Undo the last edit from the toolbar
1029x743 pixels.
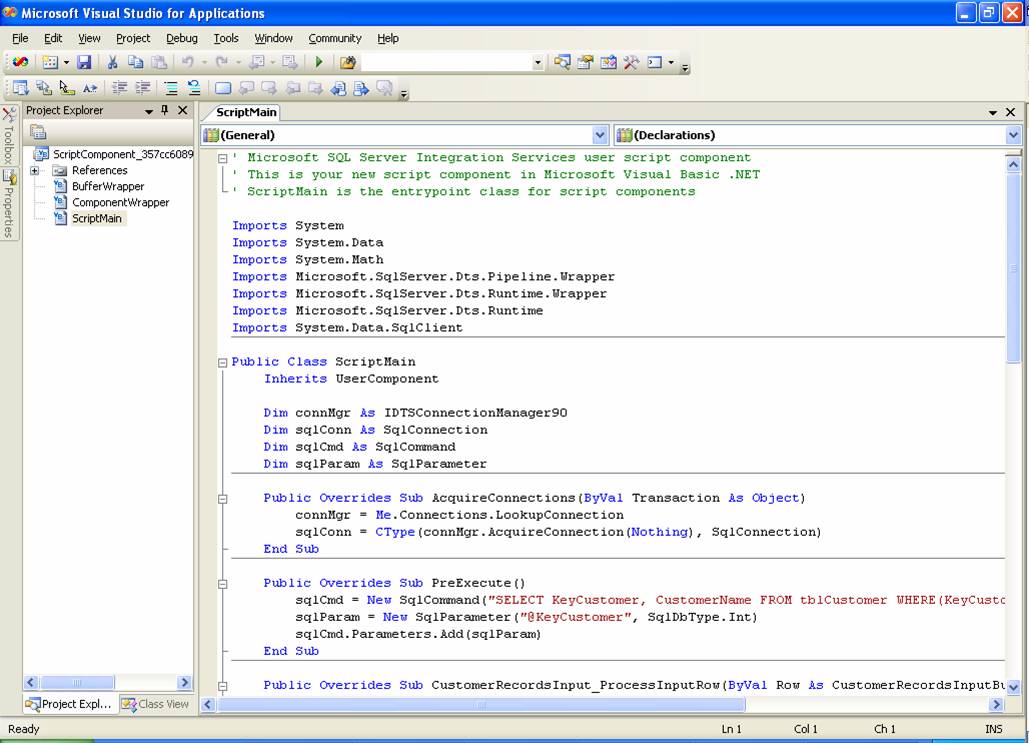[187, 62]
